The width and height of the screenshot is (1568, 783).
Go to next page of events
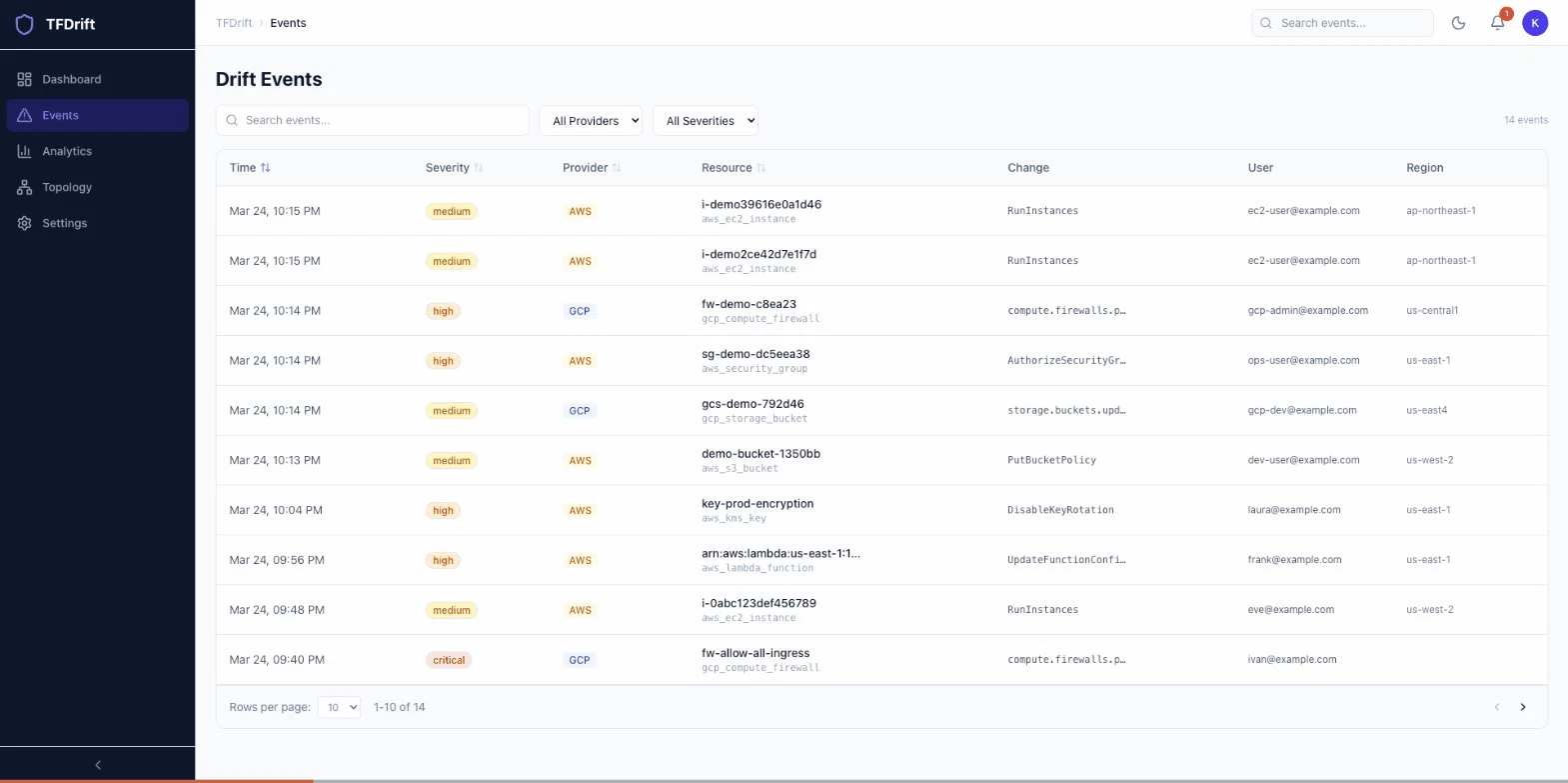point(1523,707)
